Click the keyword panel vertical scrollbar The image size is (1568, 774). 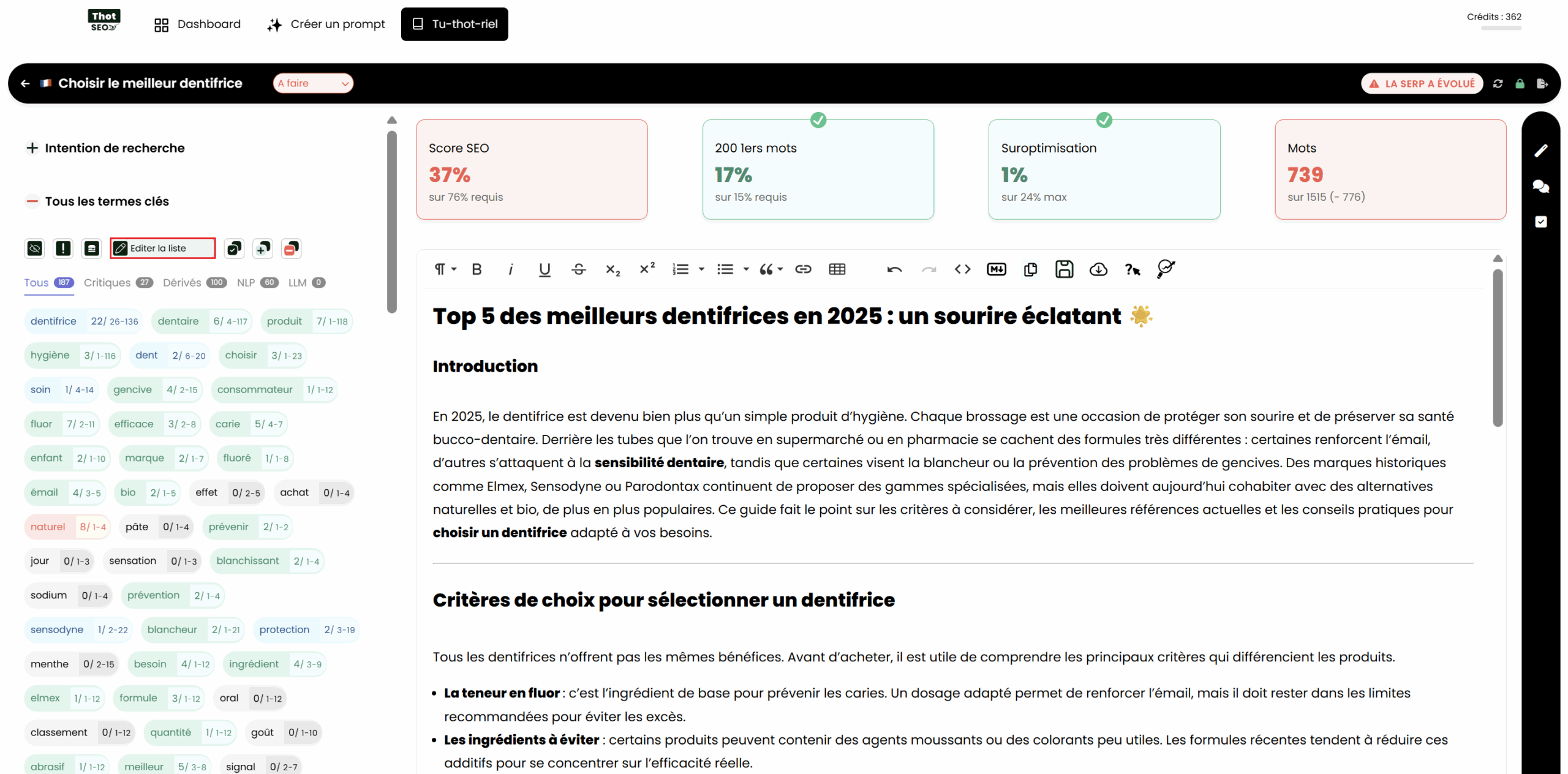[392, 220]
